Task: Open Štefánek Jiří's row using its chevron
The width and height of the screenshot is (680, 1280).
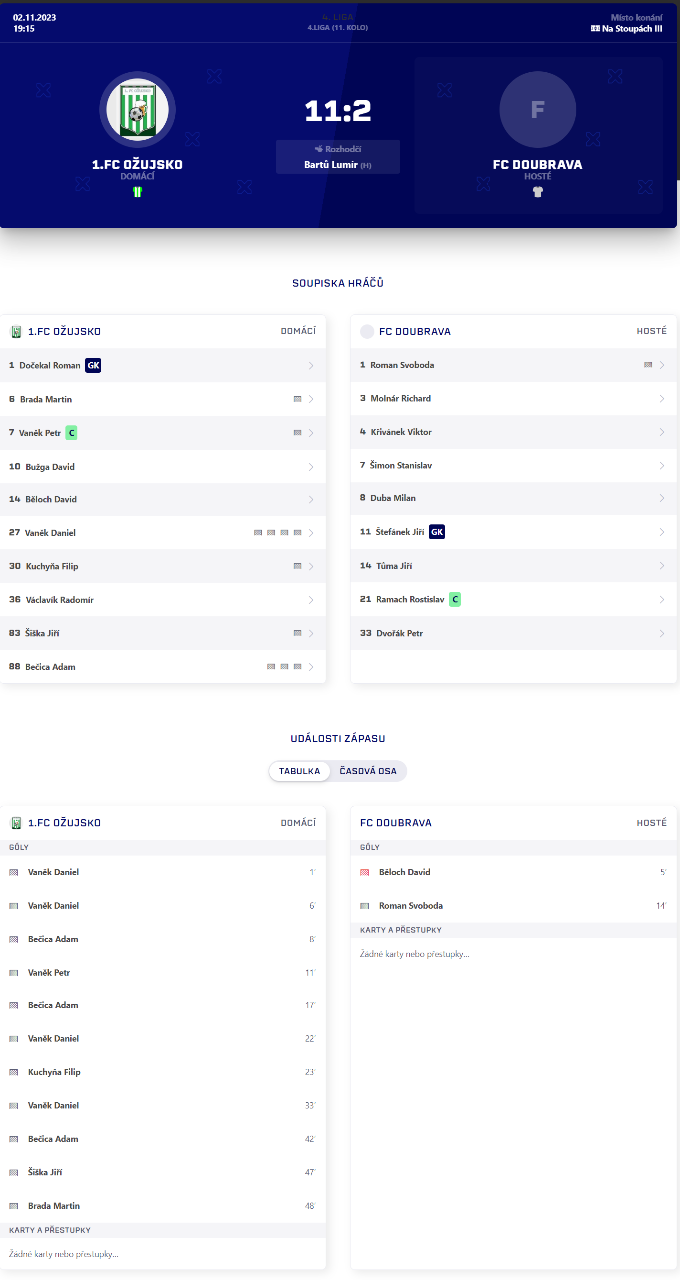Action: pyautogui.click(x=662, y=532)
